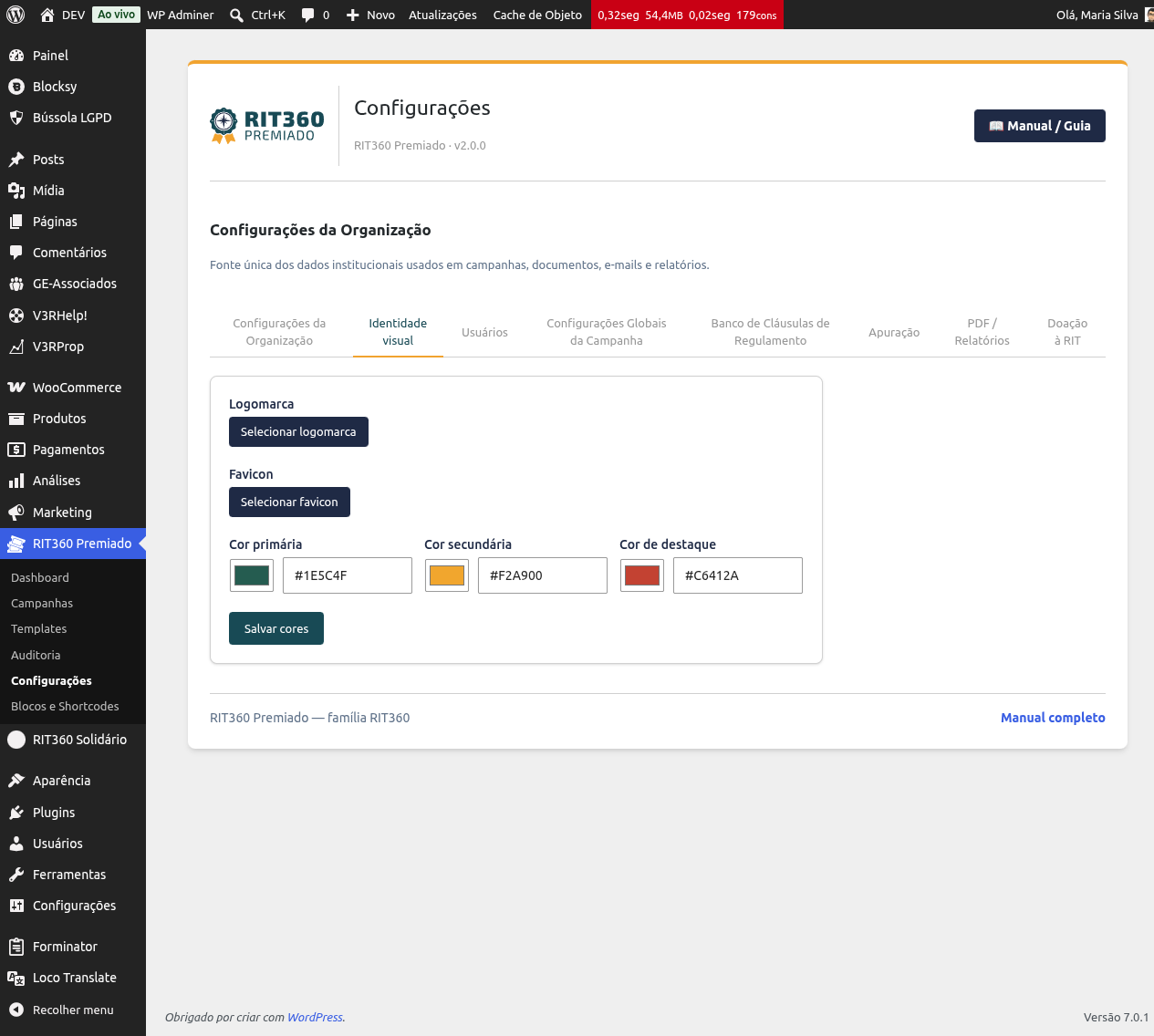
Task: Open Bússola LGPD shield icon
Action: (16, 118)
